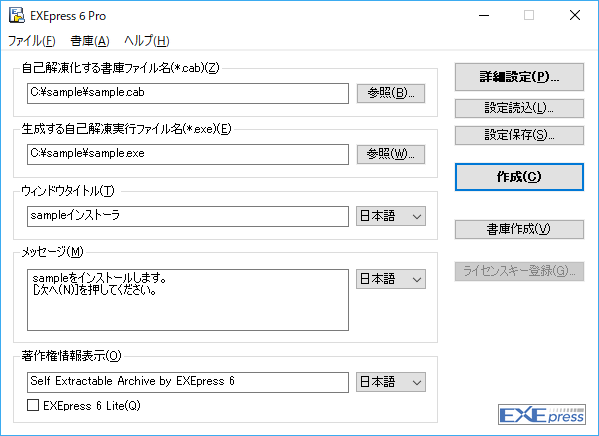Open the ファイル(F) menu
This screenshot has height=436, width=599.
[32, 41]
